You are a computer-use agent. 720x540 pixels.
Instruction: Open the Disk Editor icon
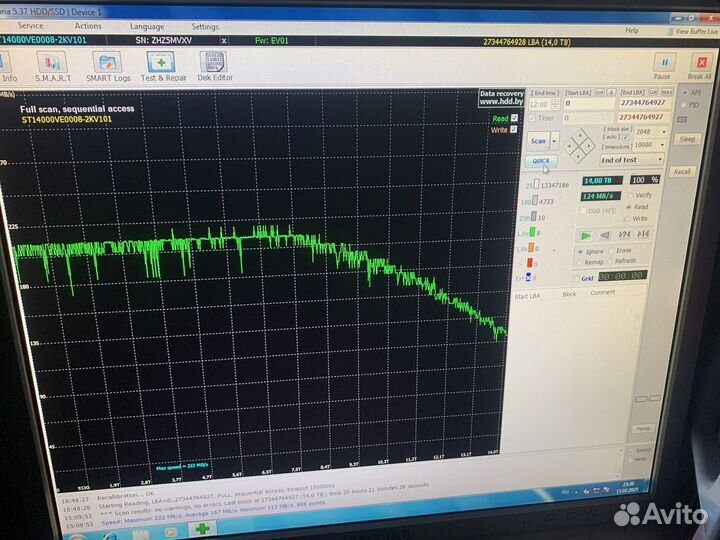(214, 66)
